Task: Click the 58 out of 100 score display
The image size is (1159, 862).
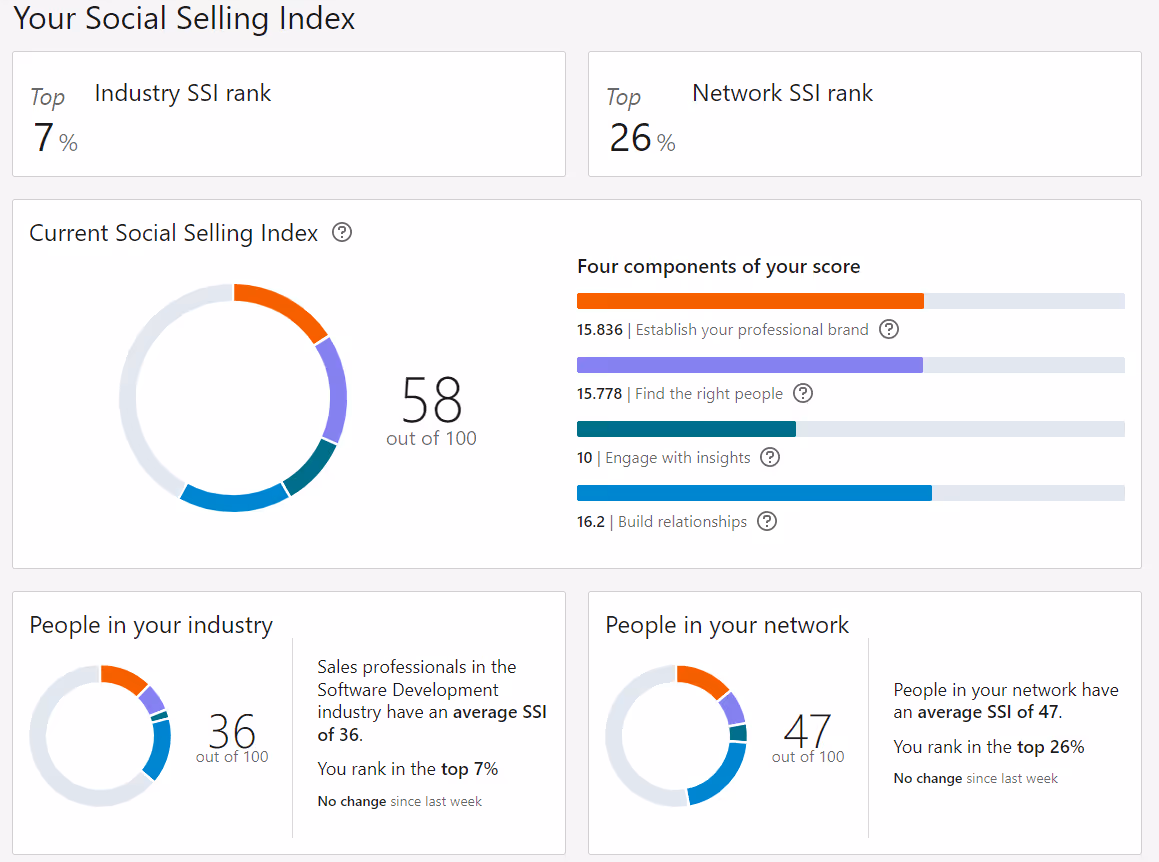Action: pyautogui.click(x=430, y=410)
